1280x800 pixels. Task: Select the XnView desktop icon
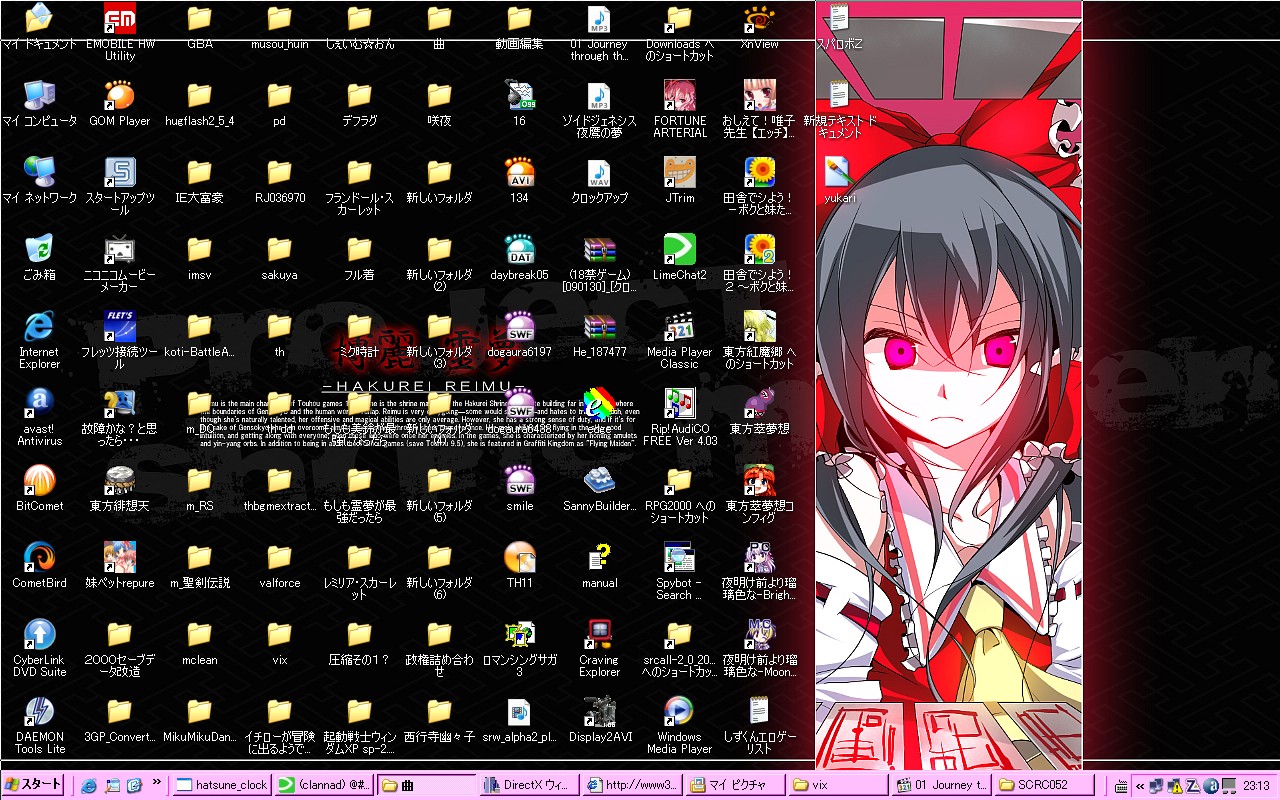click(760, 19)
